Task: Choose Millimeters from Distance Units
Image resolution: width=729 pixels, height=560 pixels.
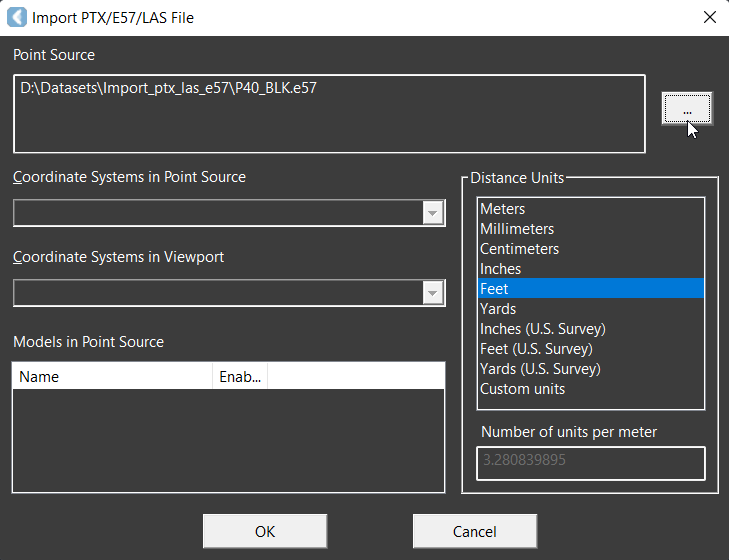Action: click(x=516, y=229)
